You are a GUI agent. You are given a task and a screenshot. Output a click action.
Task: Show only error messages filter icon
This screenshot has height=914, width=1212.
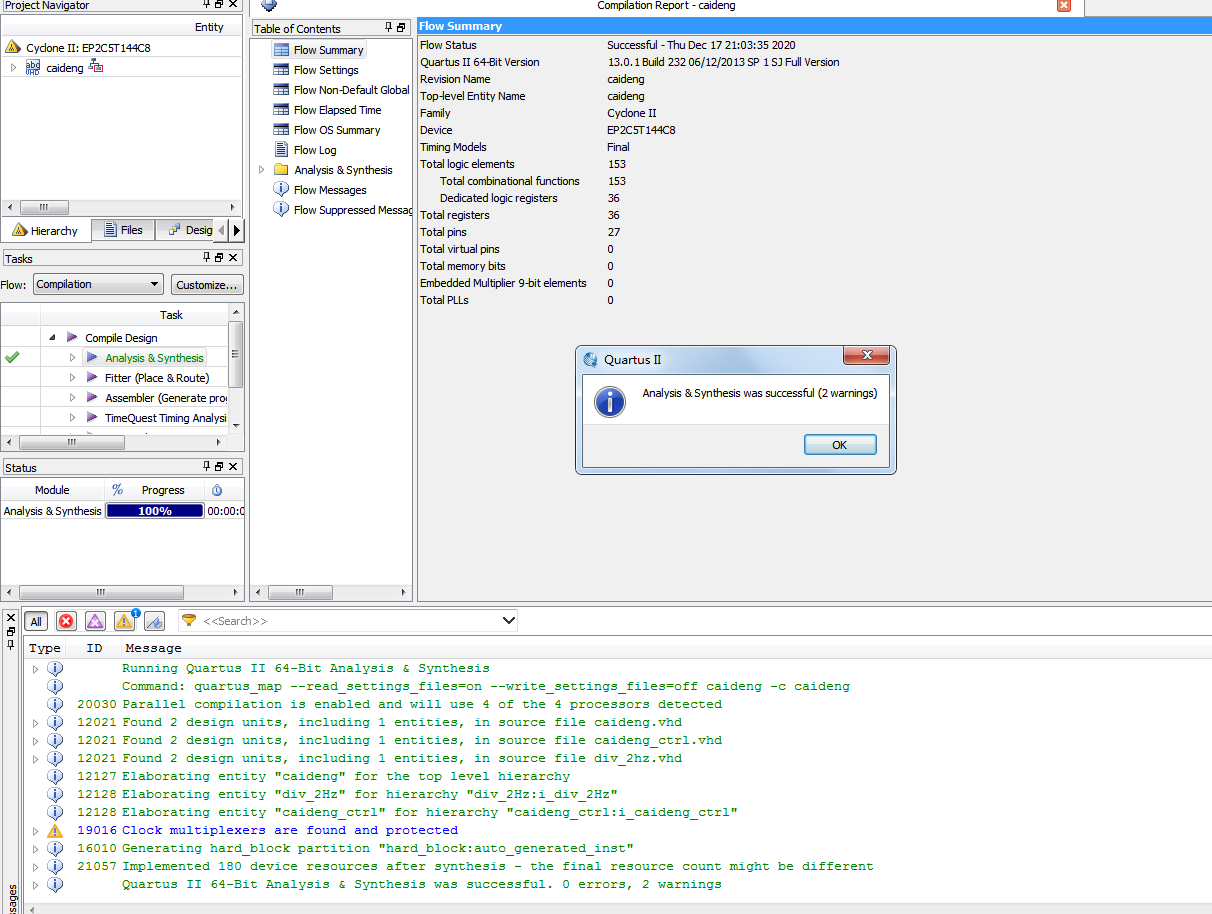[66, 621]
